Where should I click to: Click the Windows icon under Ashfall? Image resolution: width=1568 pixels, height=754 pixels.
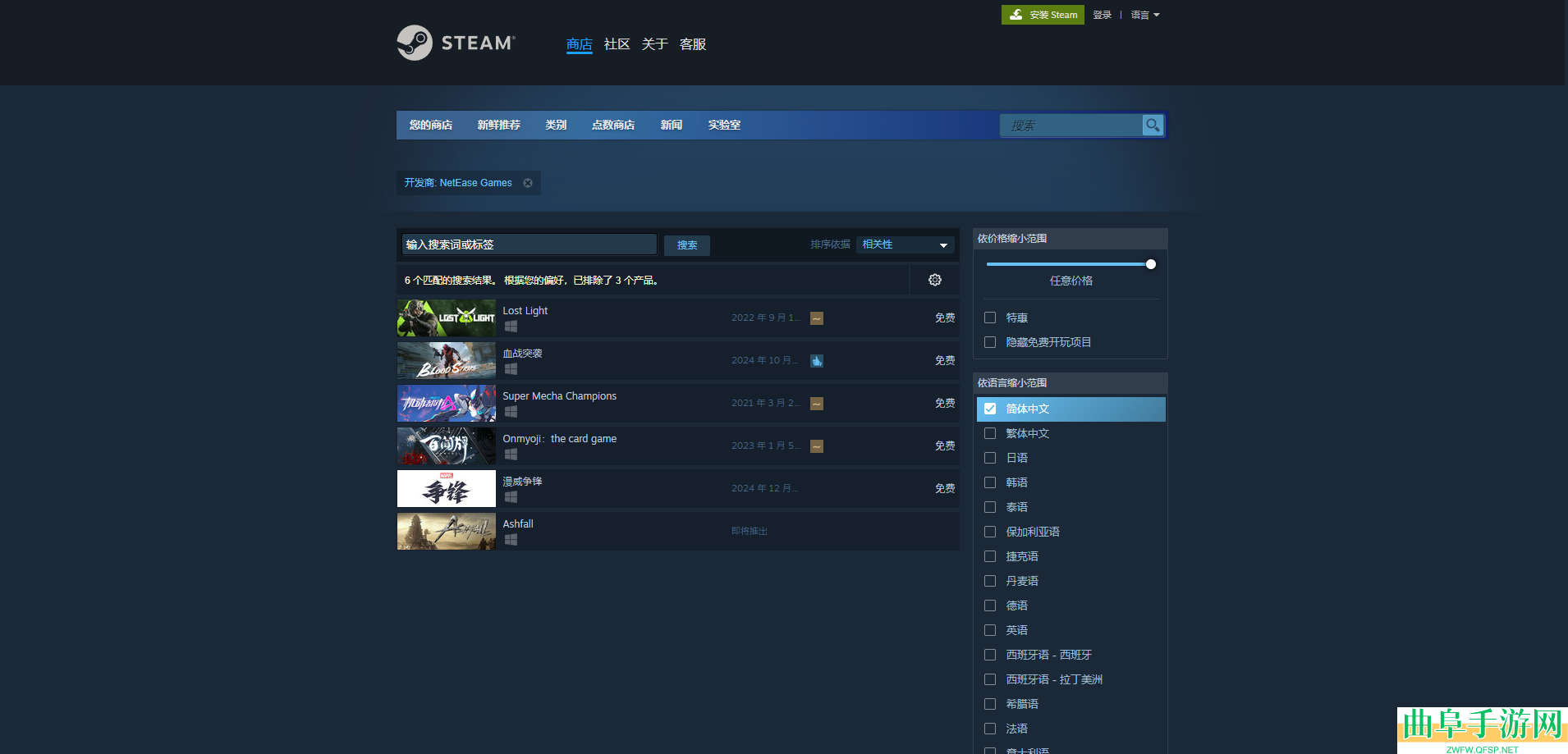[511, 540]
